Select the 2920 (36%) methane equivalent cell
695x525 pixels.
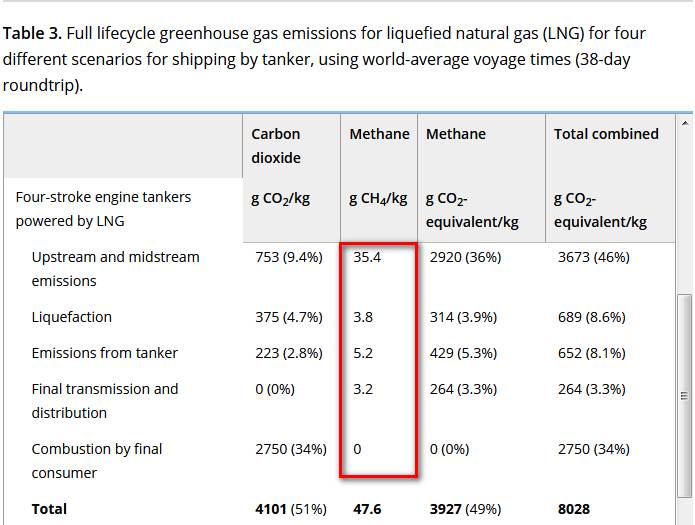click(465, 257)
